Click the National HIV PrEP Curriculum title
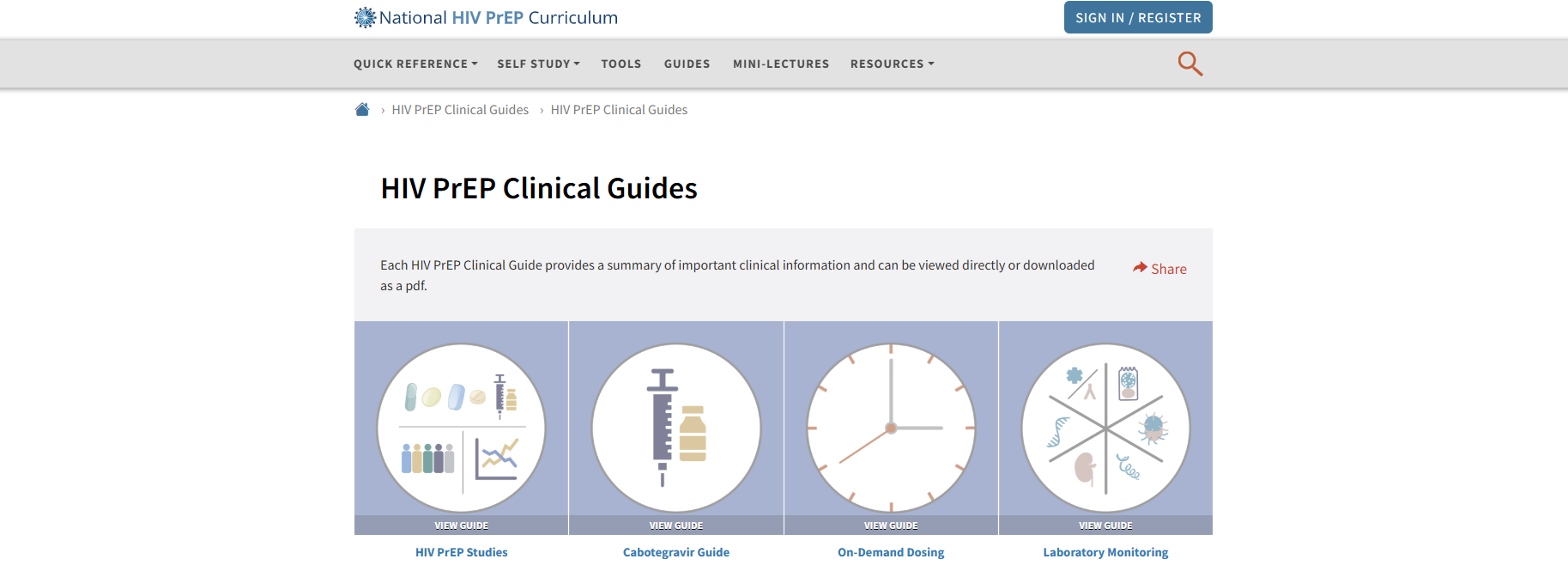1568x565 pixels. pos(499,17)
